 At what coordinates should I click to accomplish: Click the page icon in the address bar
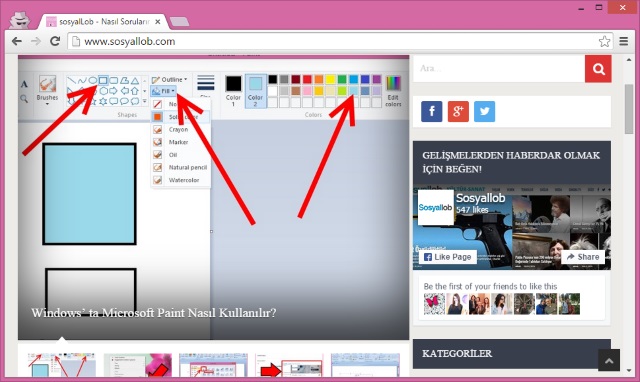coord(76,41)
